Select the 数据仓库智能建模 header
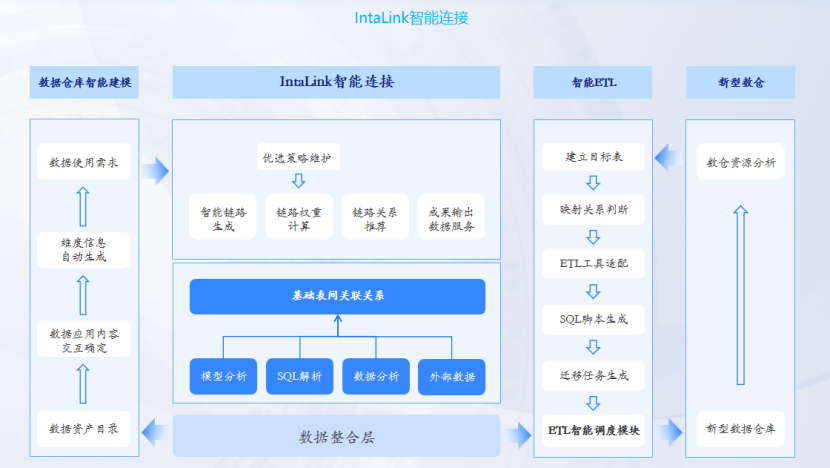This screenshot has height=468, width=830. click(85, 83)
